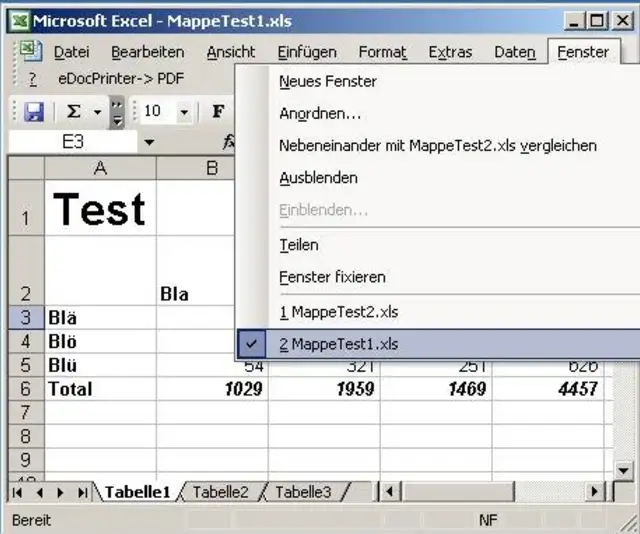Click the Total label cell
The width and height of the screenshot is (640, 534).
coord(100,389)
